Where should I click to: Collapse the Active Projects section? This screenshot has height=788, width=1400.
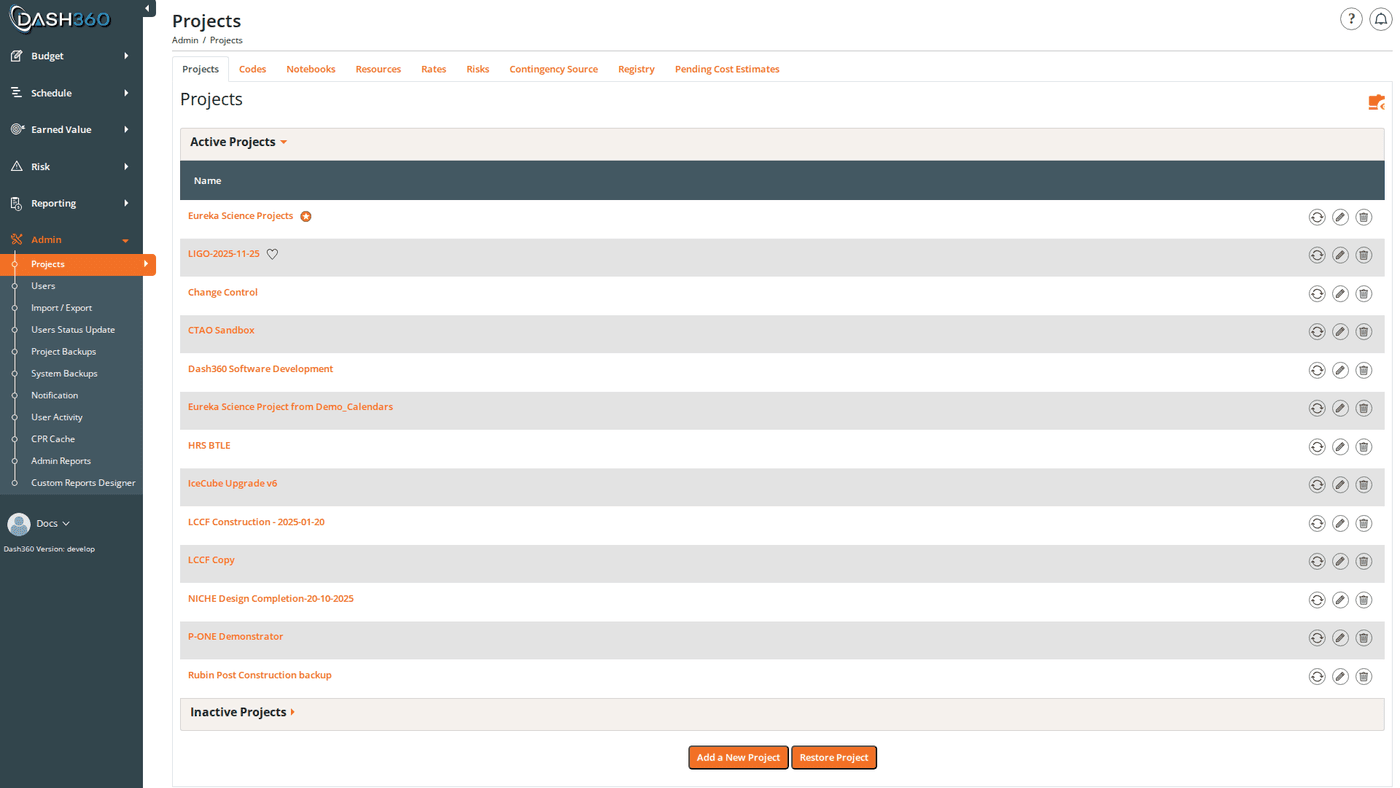[239, 142]
